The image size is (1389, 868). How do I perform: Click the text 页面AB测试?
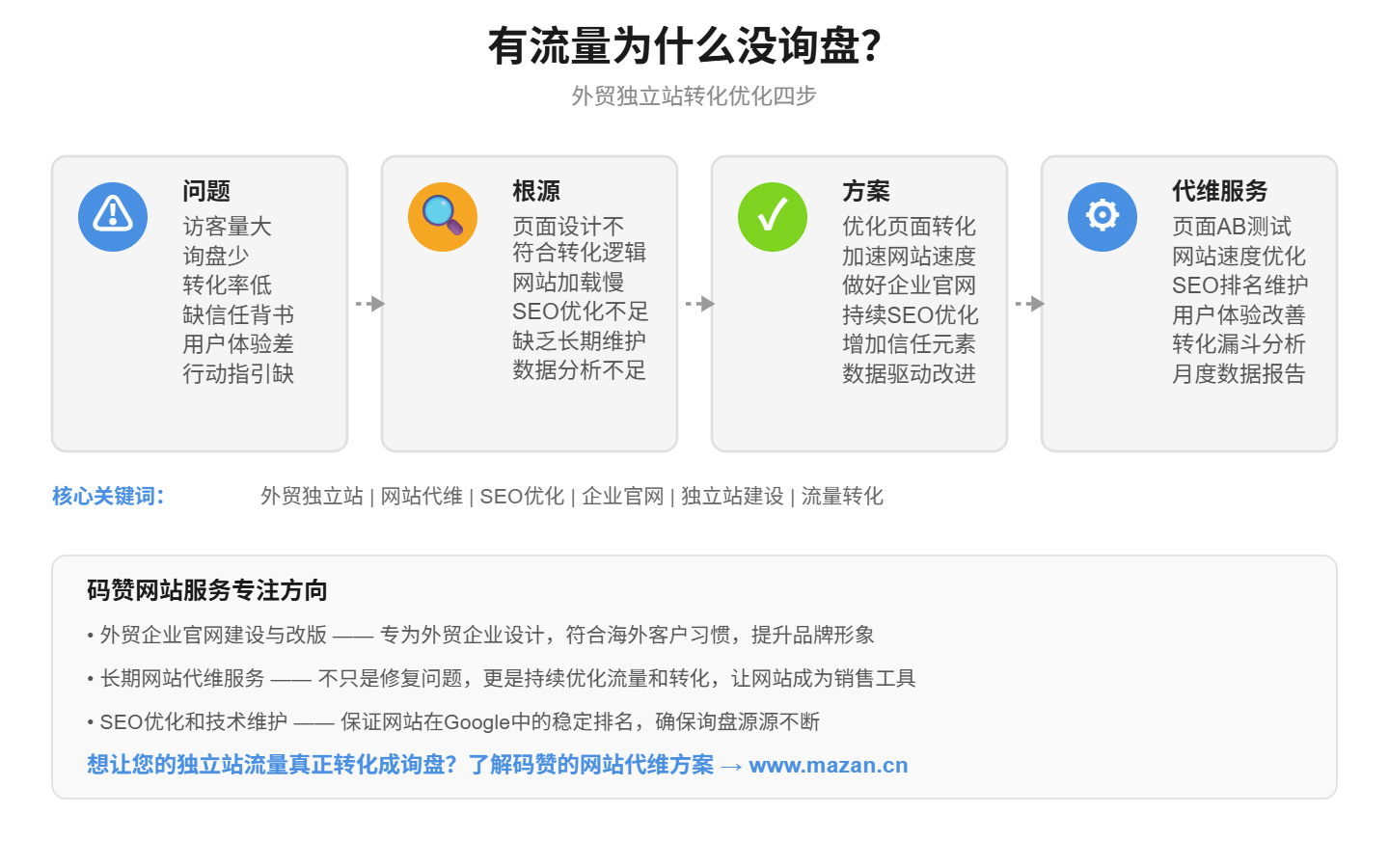[x=1232, y=227]
